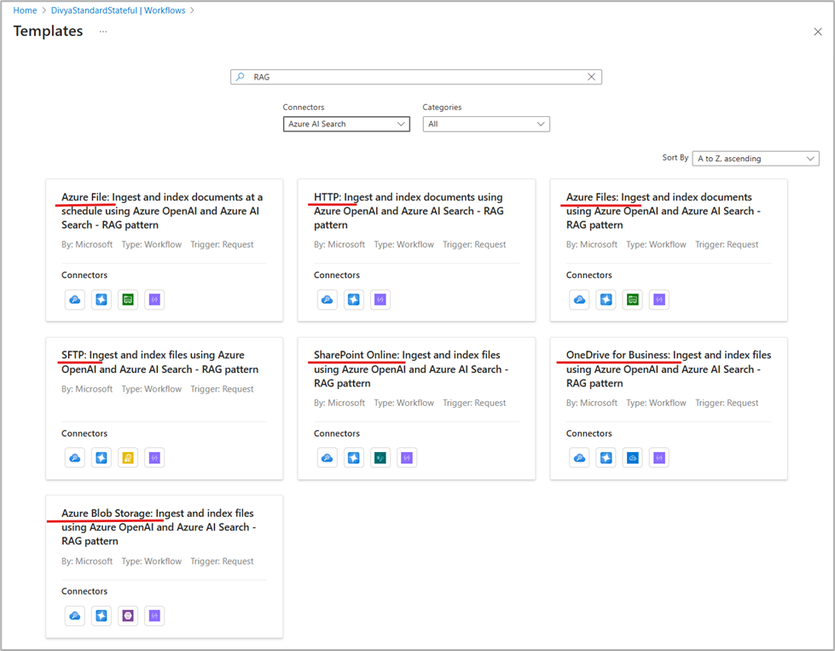Click purple data operations icon in SFTP card
This screenshot has height=651, width=835.
(154, 458)
